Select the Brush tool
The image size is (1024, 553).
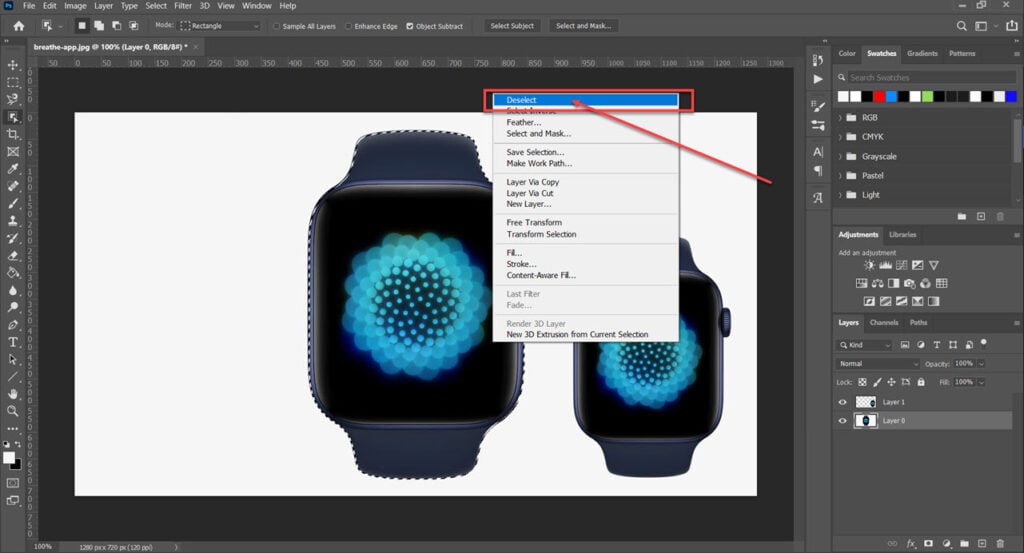[12, 204]
